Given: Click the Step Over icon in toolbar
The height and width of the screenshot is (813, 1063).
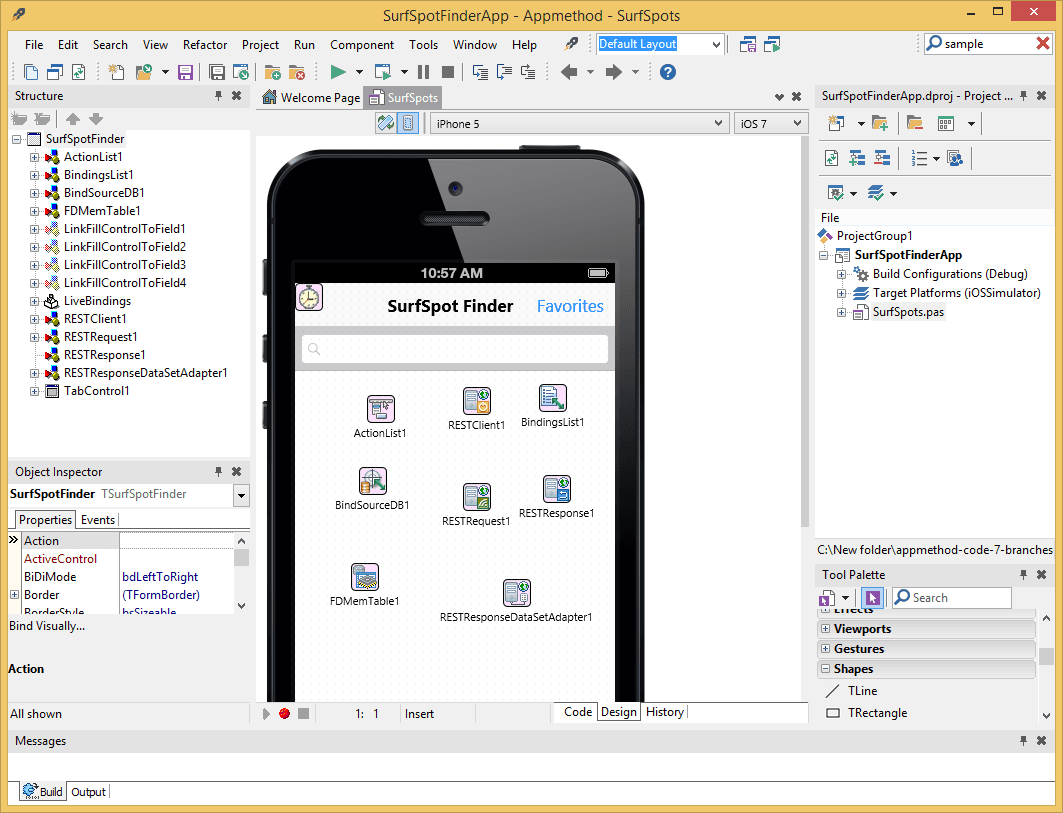Looking at the screenshot, I should (x=504, y=72).
